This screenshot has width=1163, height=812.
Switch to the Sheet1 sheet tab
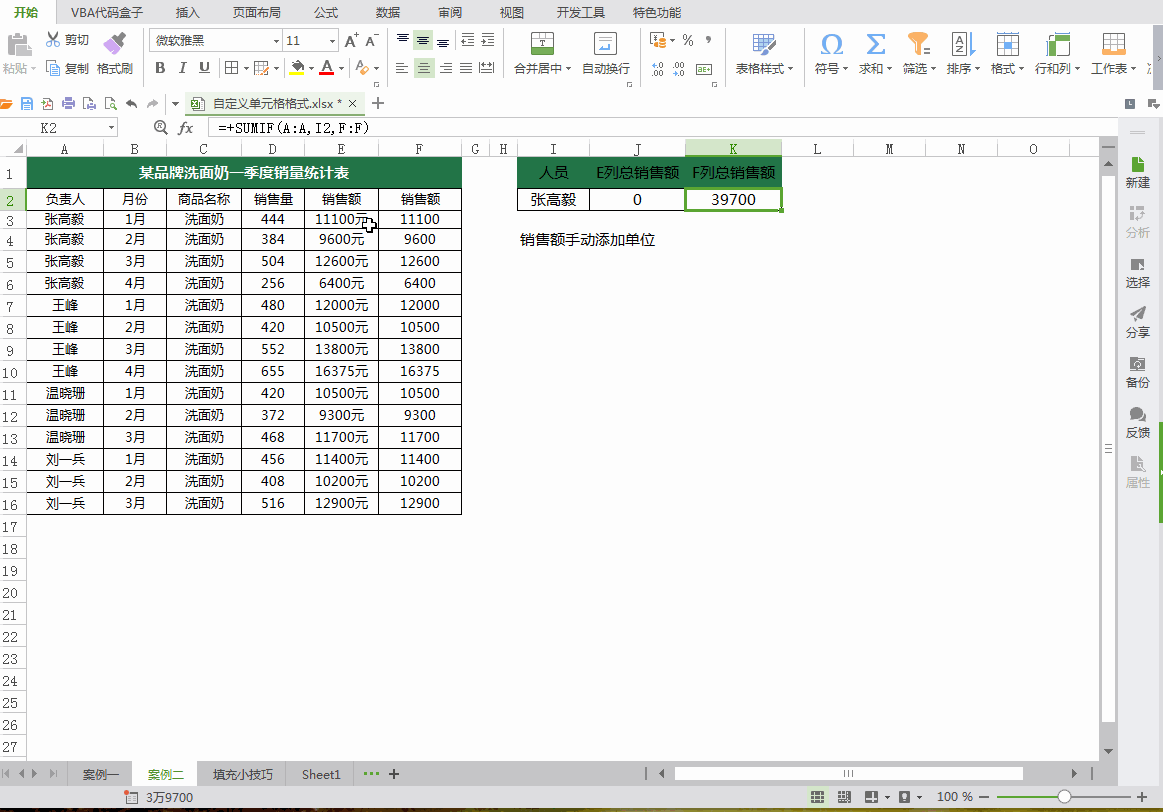pos(321,774)
